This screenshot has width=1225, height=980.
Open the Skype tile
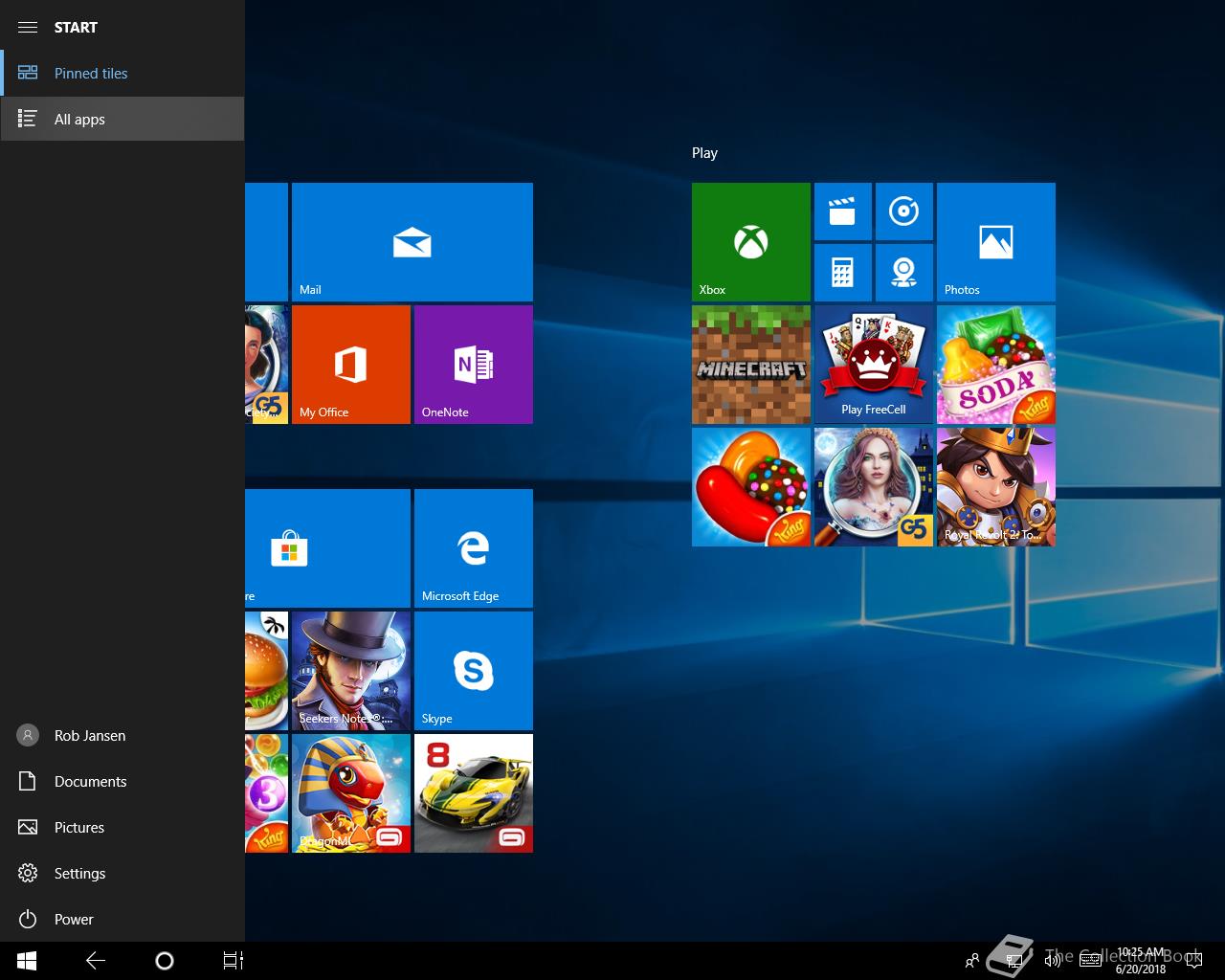tap(474, 671)
